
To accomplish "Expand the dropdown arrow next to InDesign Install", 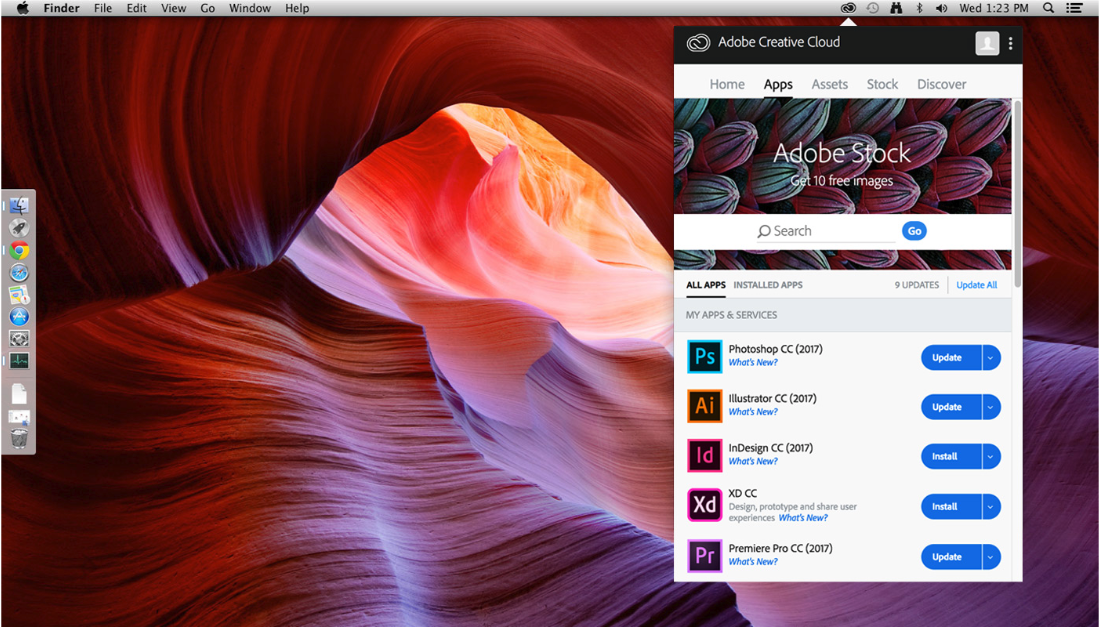I will [991, 457].
